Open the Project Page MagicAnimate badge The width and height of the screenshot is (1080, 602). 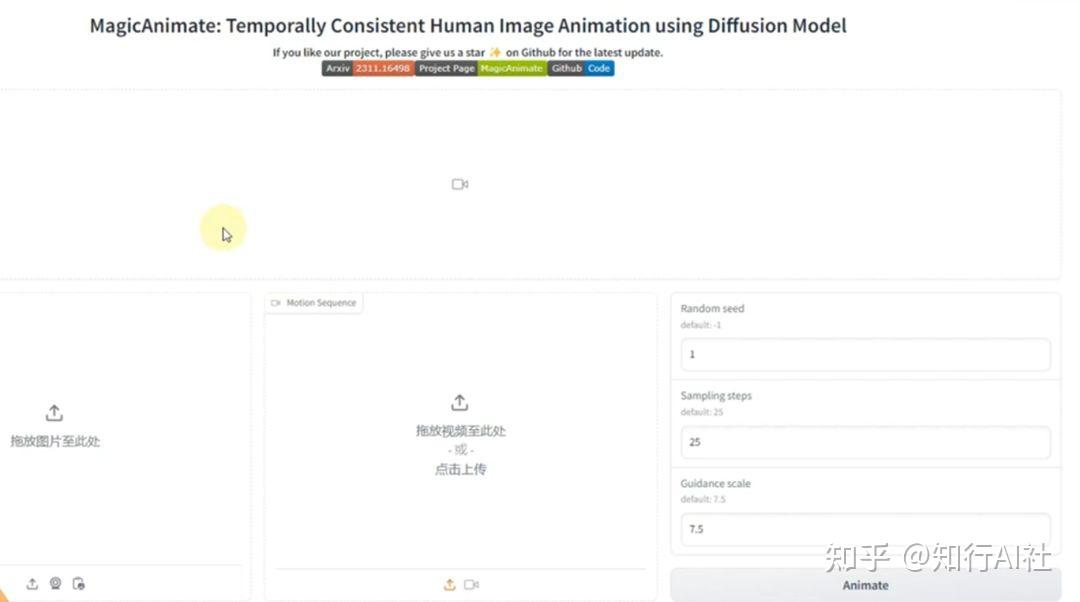click(480, 69)
